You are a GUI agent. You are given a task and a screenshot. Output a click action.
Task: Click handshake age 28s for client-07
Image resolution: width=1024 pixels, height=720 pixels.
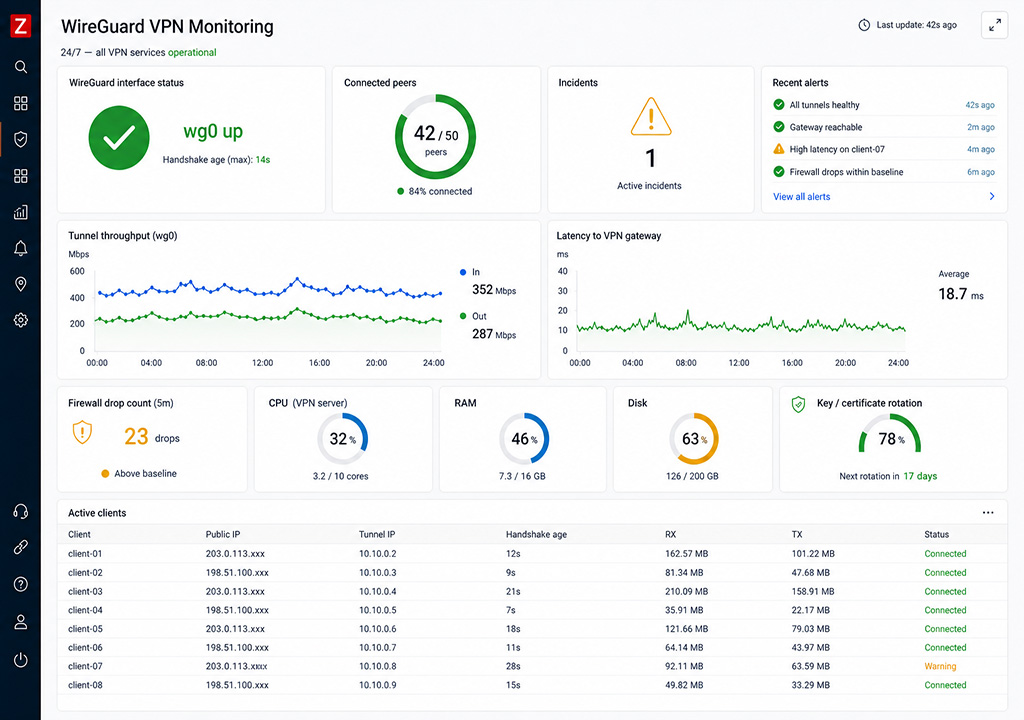click(x=513, y=666)
